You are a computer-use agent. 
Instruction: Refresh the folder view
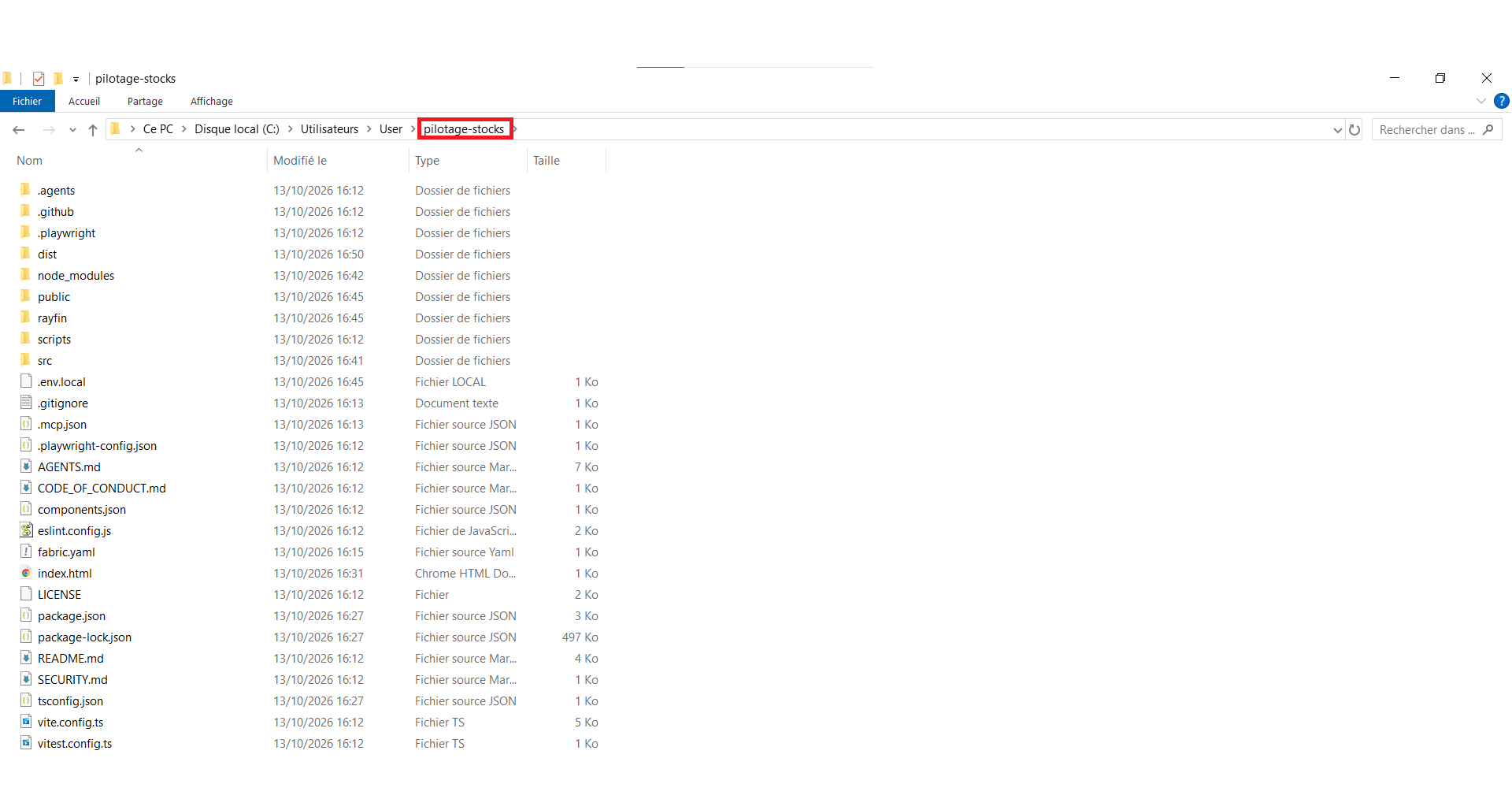pyautogui.click(x=1354, y=130)
